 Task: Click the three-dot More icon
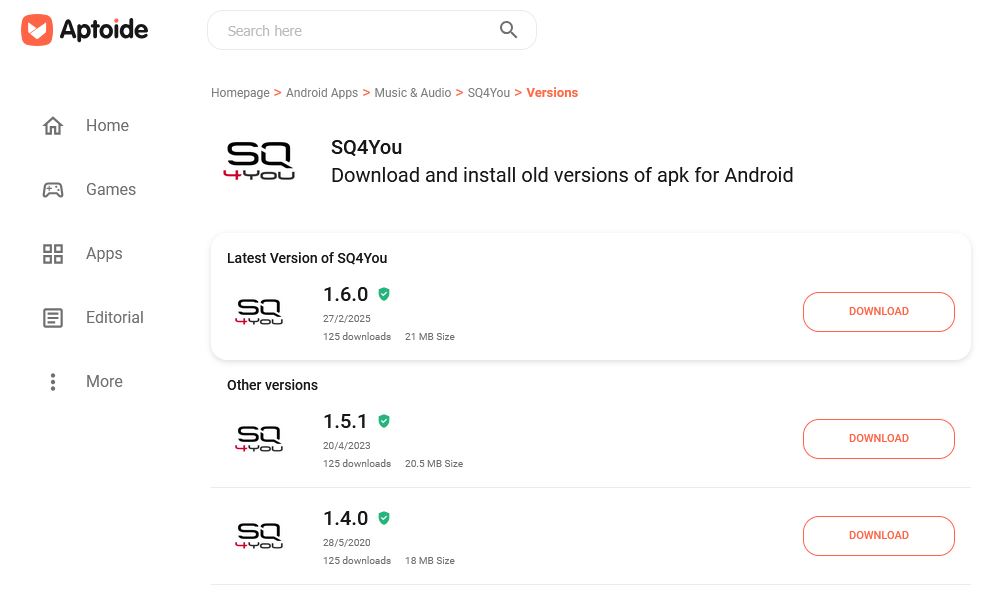click(53, 382)
